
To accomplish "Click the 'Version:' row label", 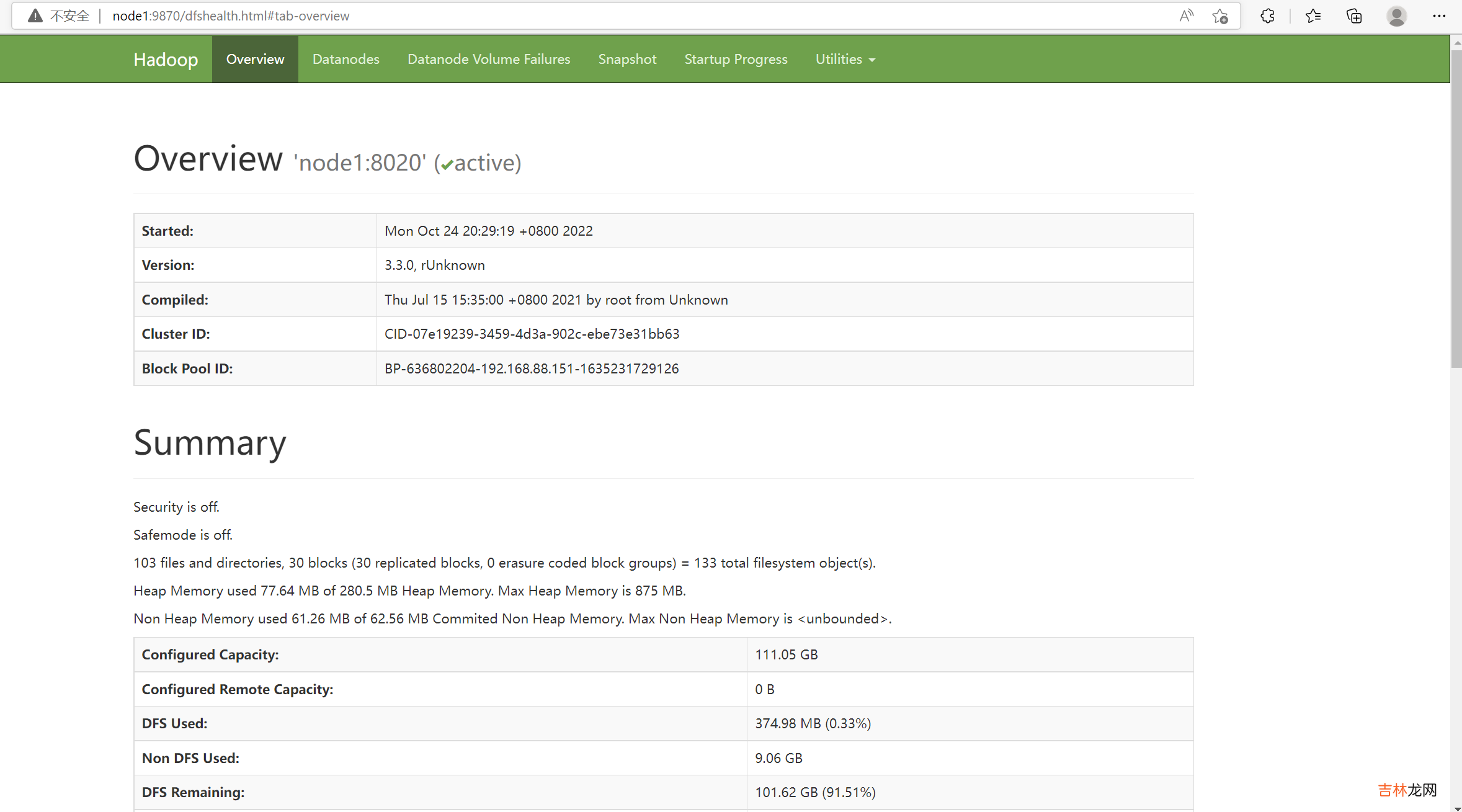I will pos(168,265).
